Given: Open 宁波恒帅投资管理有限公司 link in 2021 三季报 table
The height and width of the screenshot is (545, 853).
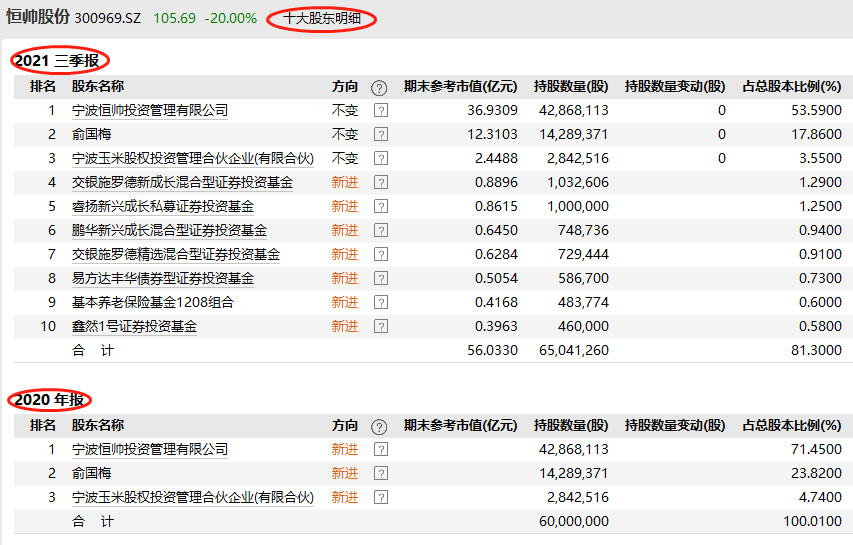Looking at the screenshot, I should point(150,110).
